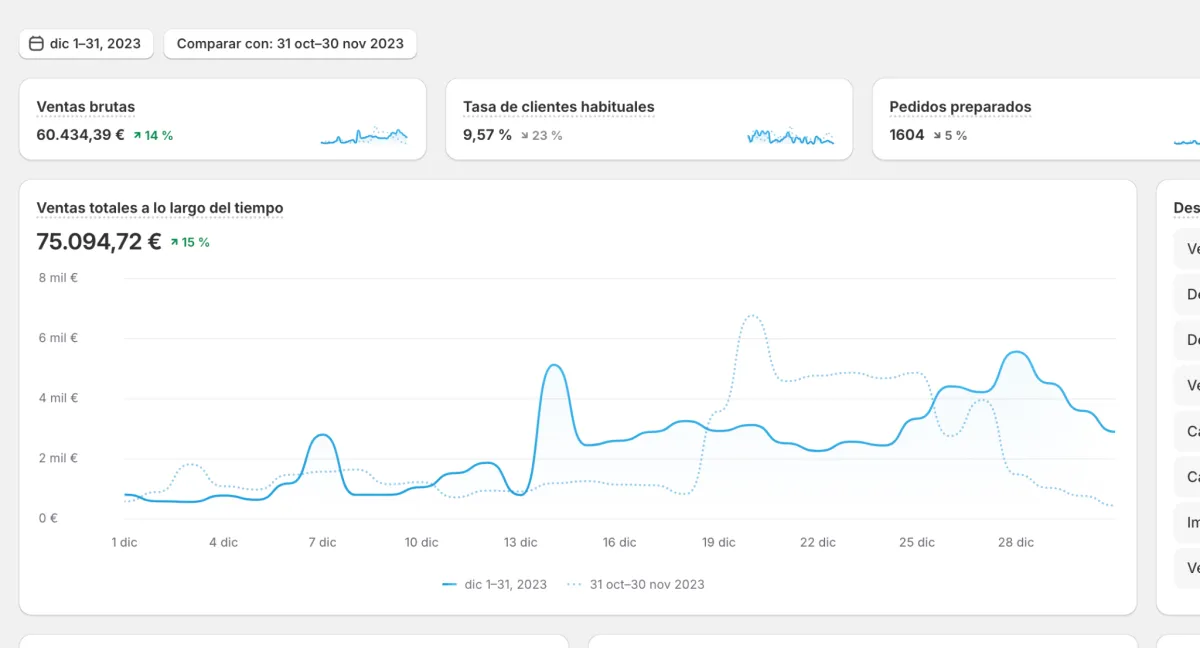Click the green up arrow beside 15 %

pyautogui.click(x=174, y=242)
